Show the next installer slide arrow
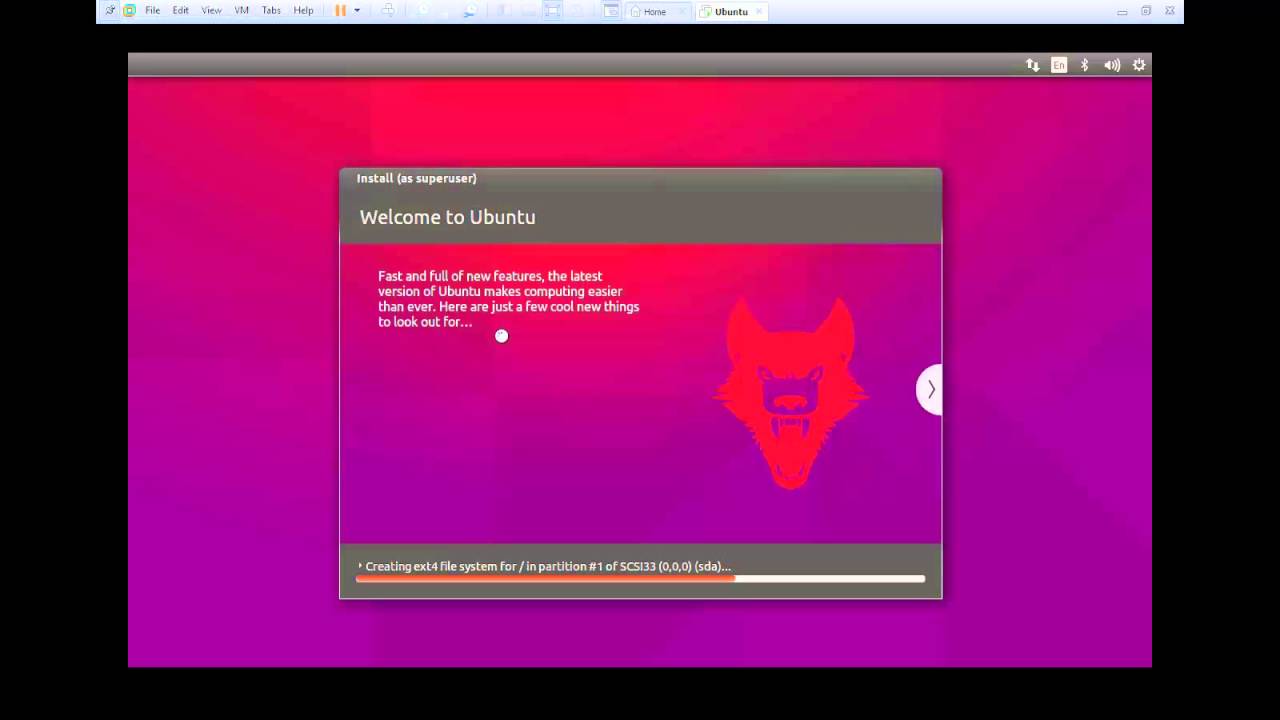Screen dimensions: 1280x720 click(x=929, y=389)
